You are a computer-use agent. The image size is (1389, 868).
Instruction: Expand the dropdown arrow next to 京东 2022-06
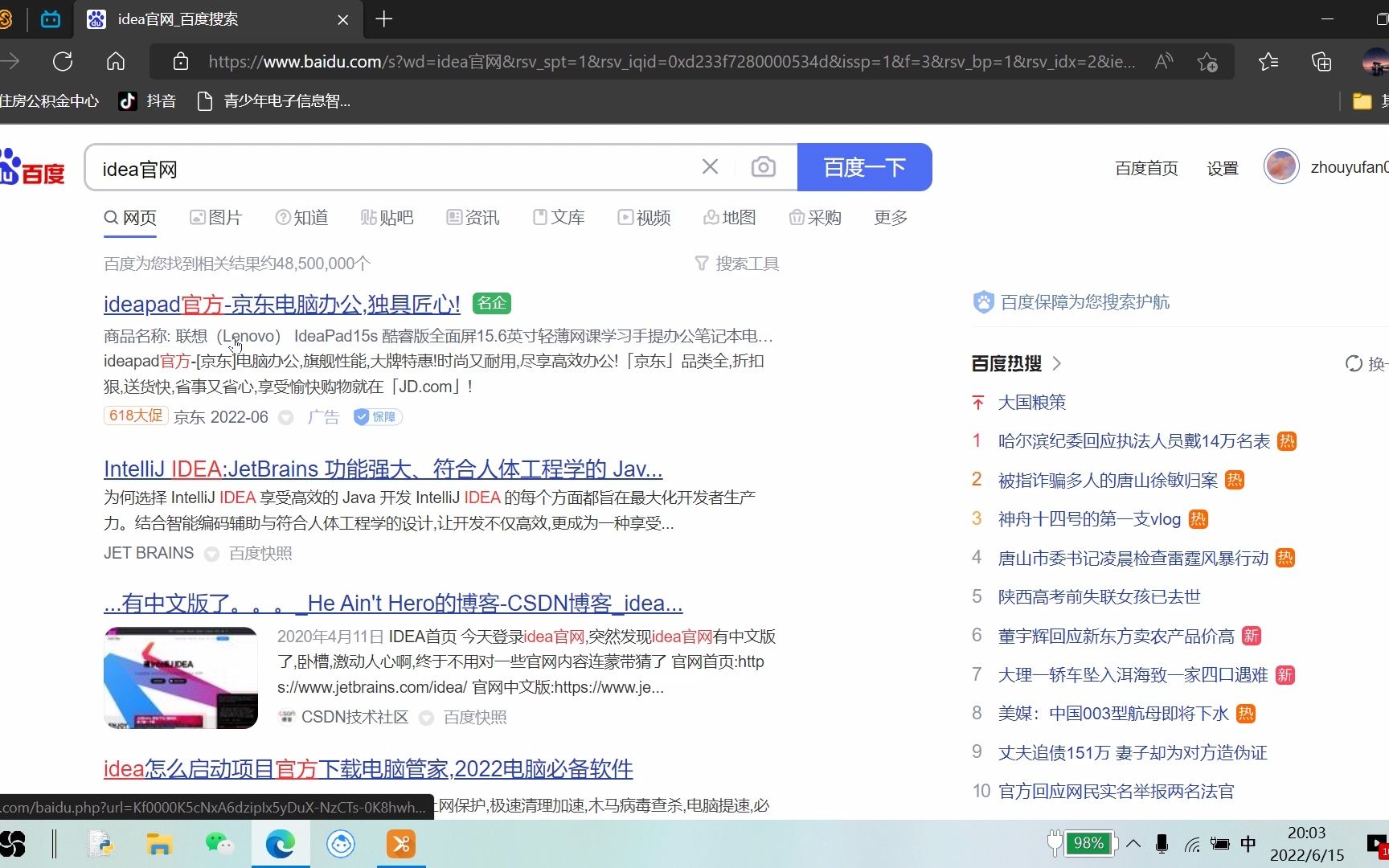285,417
